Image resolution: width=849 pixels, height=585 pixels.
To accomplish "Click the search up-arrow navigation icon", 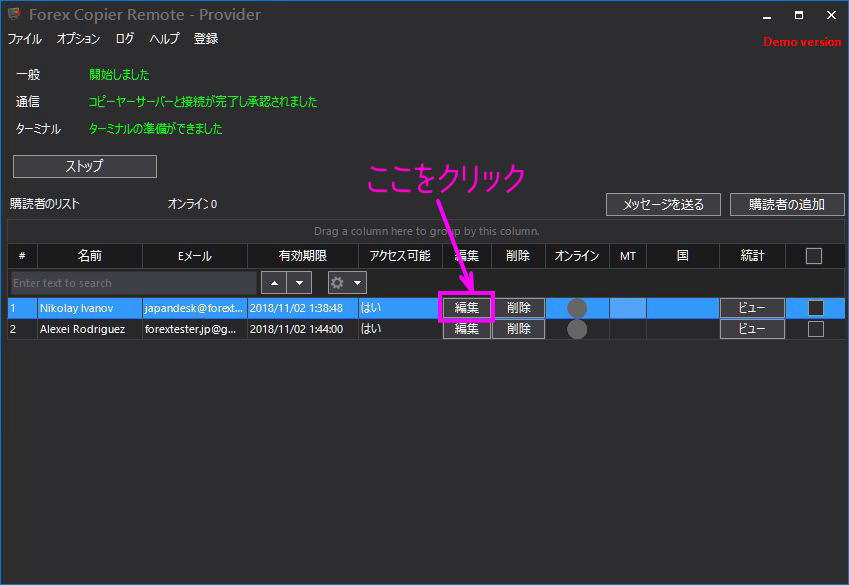I will point(274,282).
